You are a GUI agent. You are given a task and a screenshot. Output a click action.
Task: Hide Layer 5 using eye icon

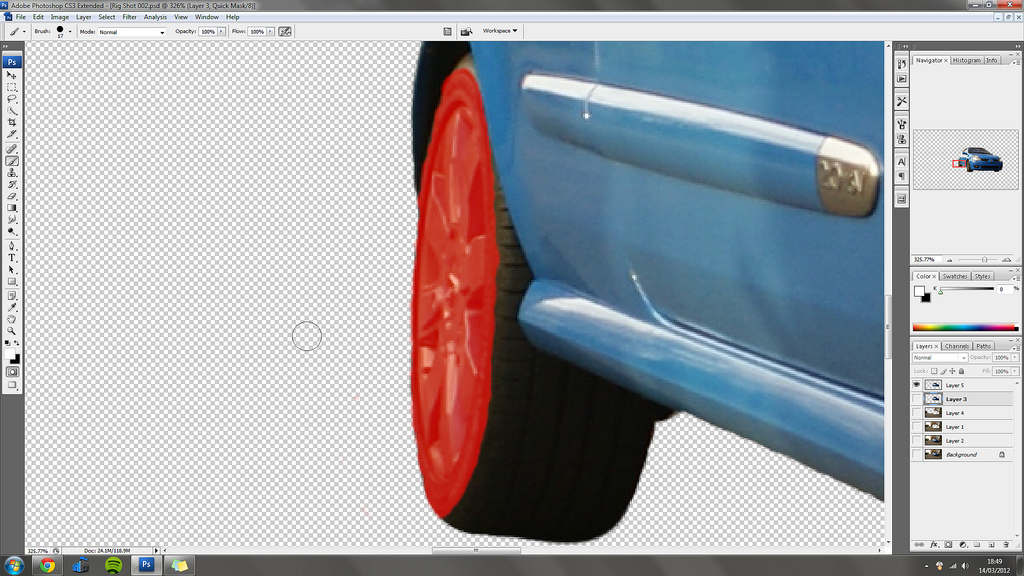click(916, 385)
